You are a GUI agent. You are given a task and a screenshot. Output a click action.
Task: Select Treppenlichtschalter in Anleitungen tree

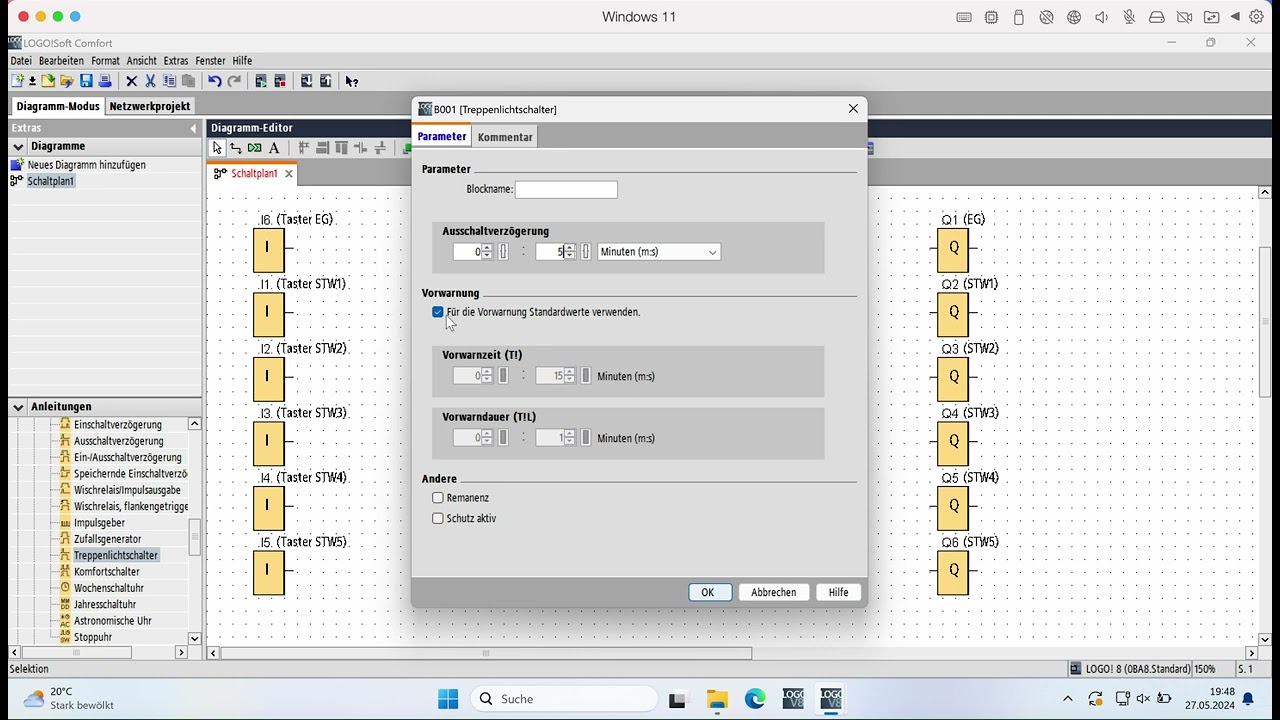(115, 555)
